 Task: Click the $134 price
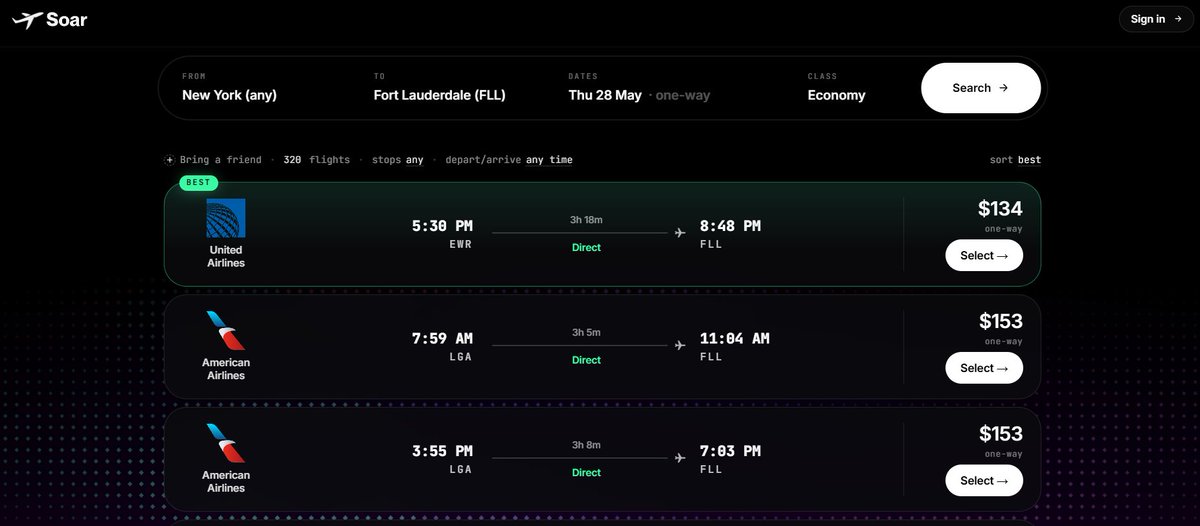[1000, 208]
